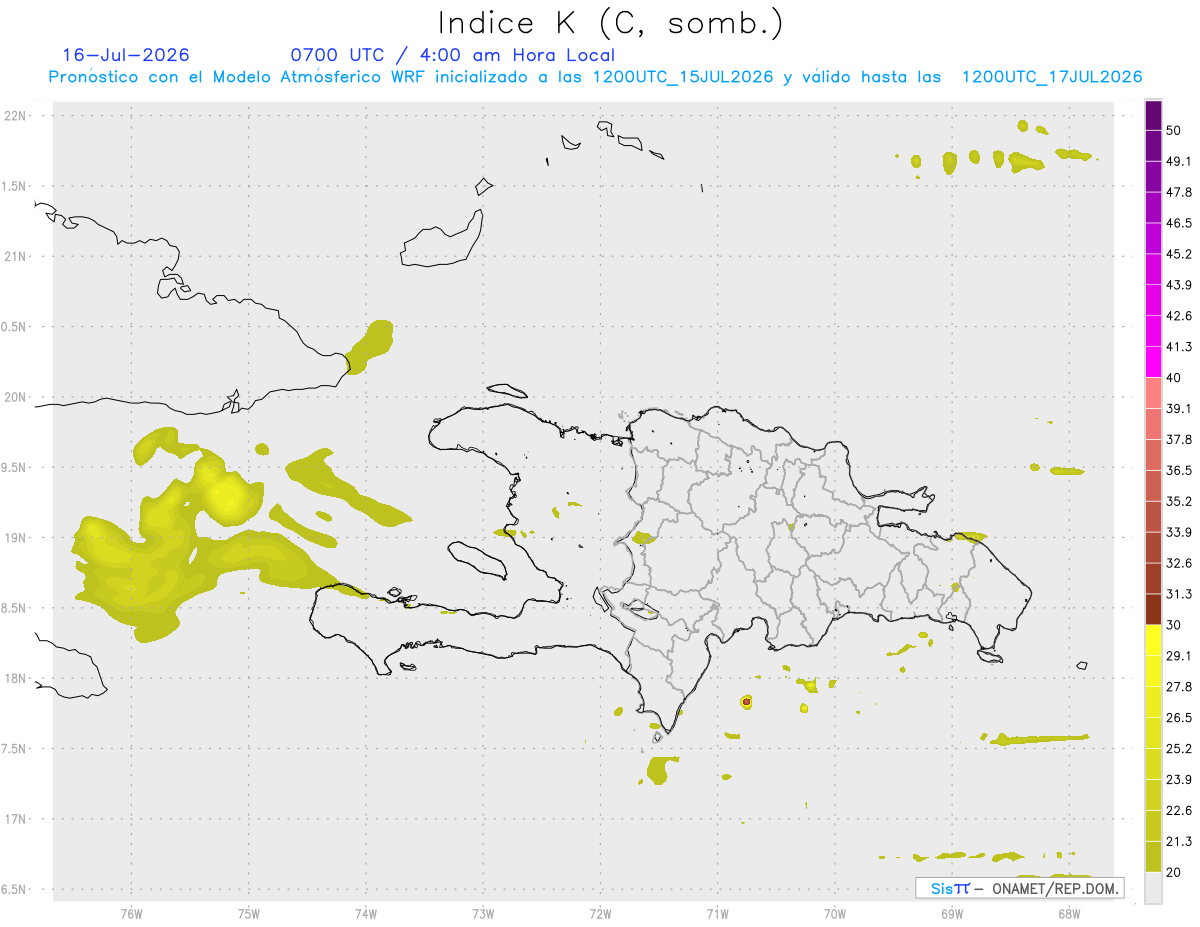This screenshot has height=927, width=1200.
Task: Click the '68W' longitude label
Action: click(1069, 914)
